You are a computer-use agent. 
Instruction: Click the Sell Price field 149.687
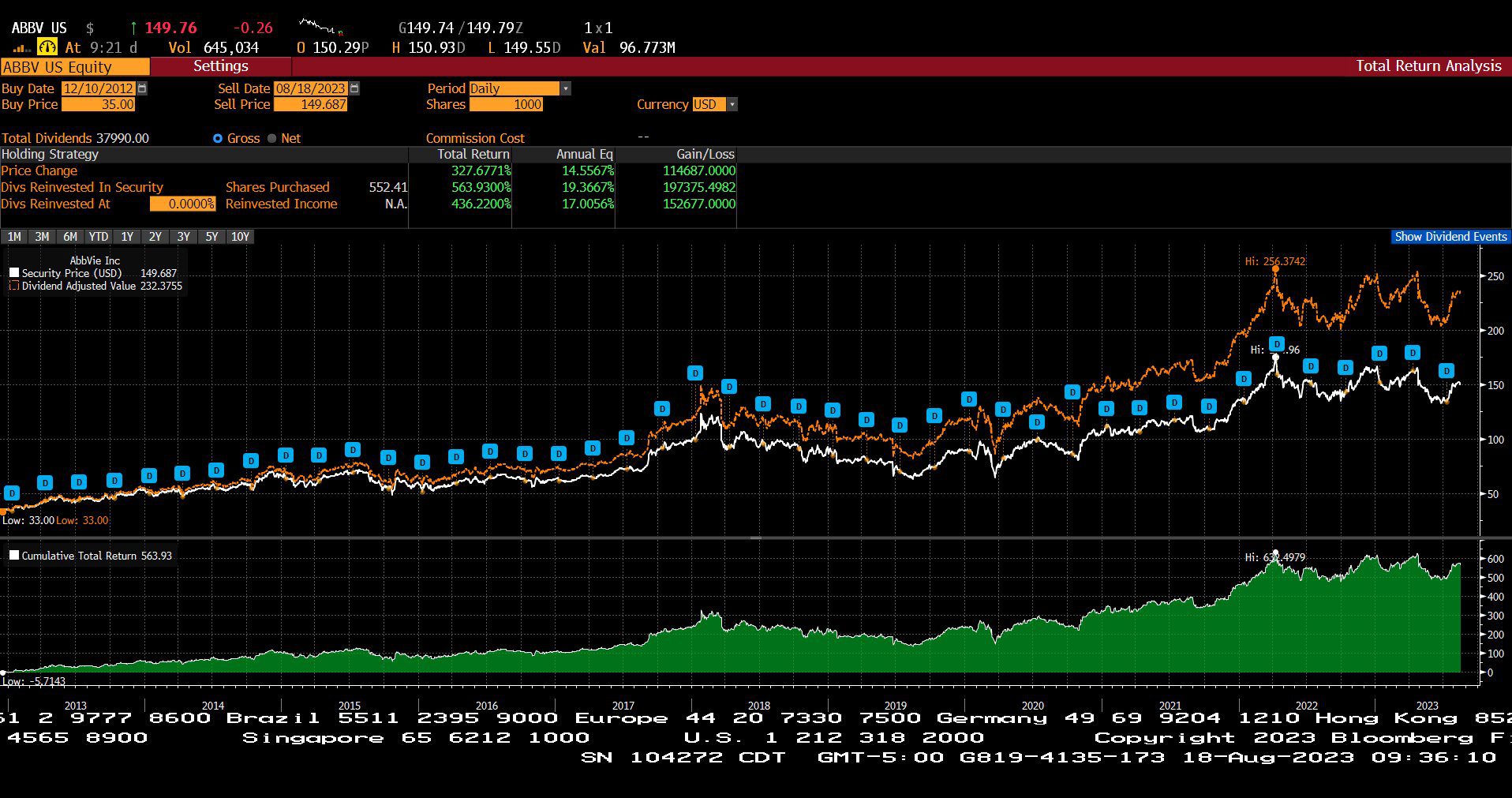coord(311,104)
